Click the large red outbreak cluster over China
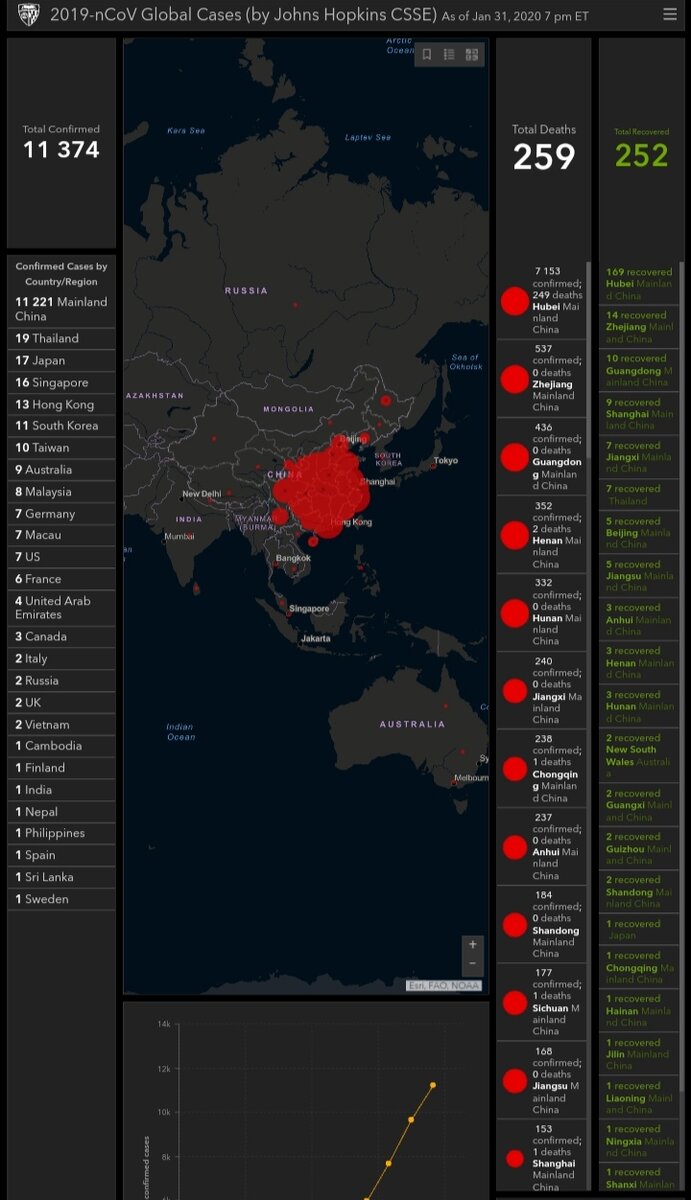 (322, 490)
